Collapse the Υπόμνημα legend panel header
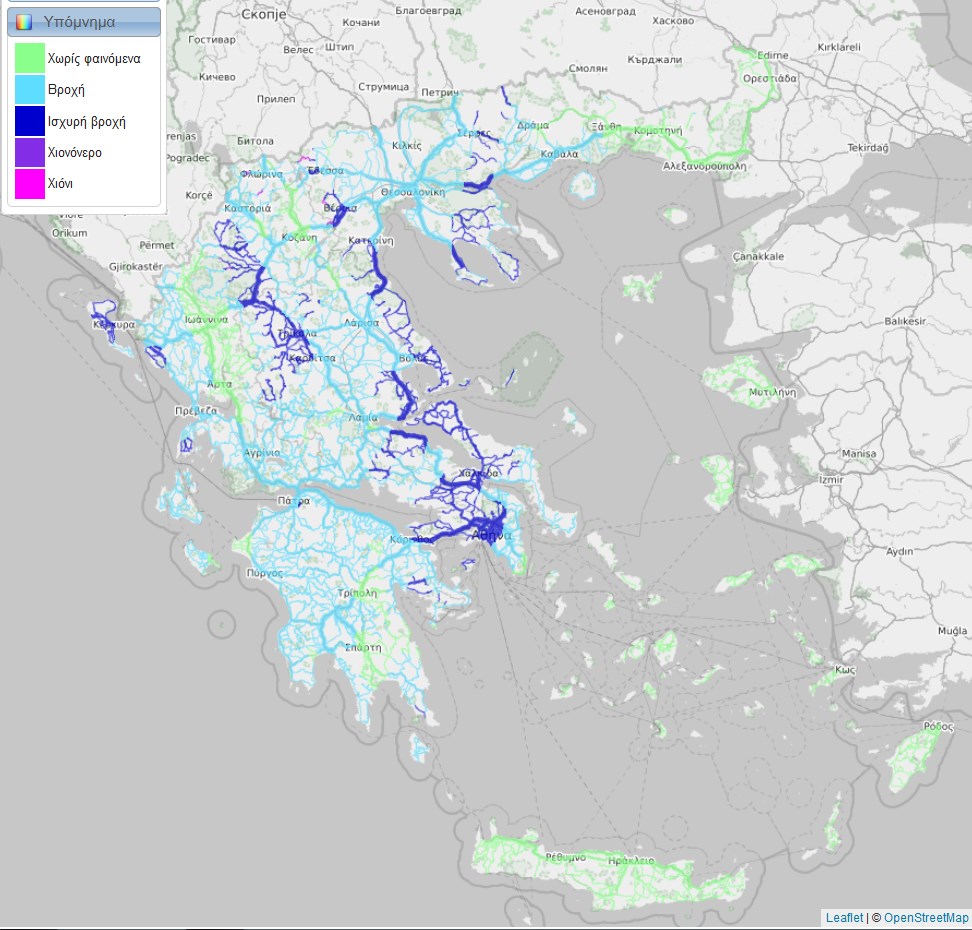Image resolution: width=972 pixels, height=930 pixels. pos(83,22)
